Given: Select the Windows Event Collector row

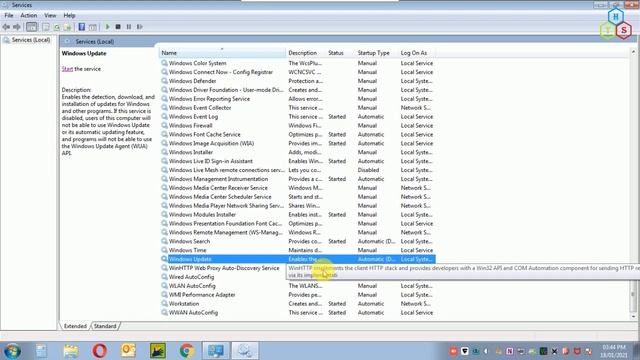Looking at the screenshot, I should pyautogui.click(x=298, y=108).
